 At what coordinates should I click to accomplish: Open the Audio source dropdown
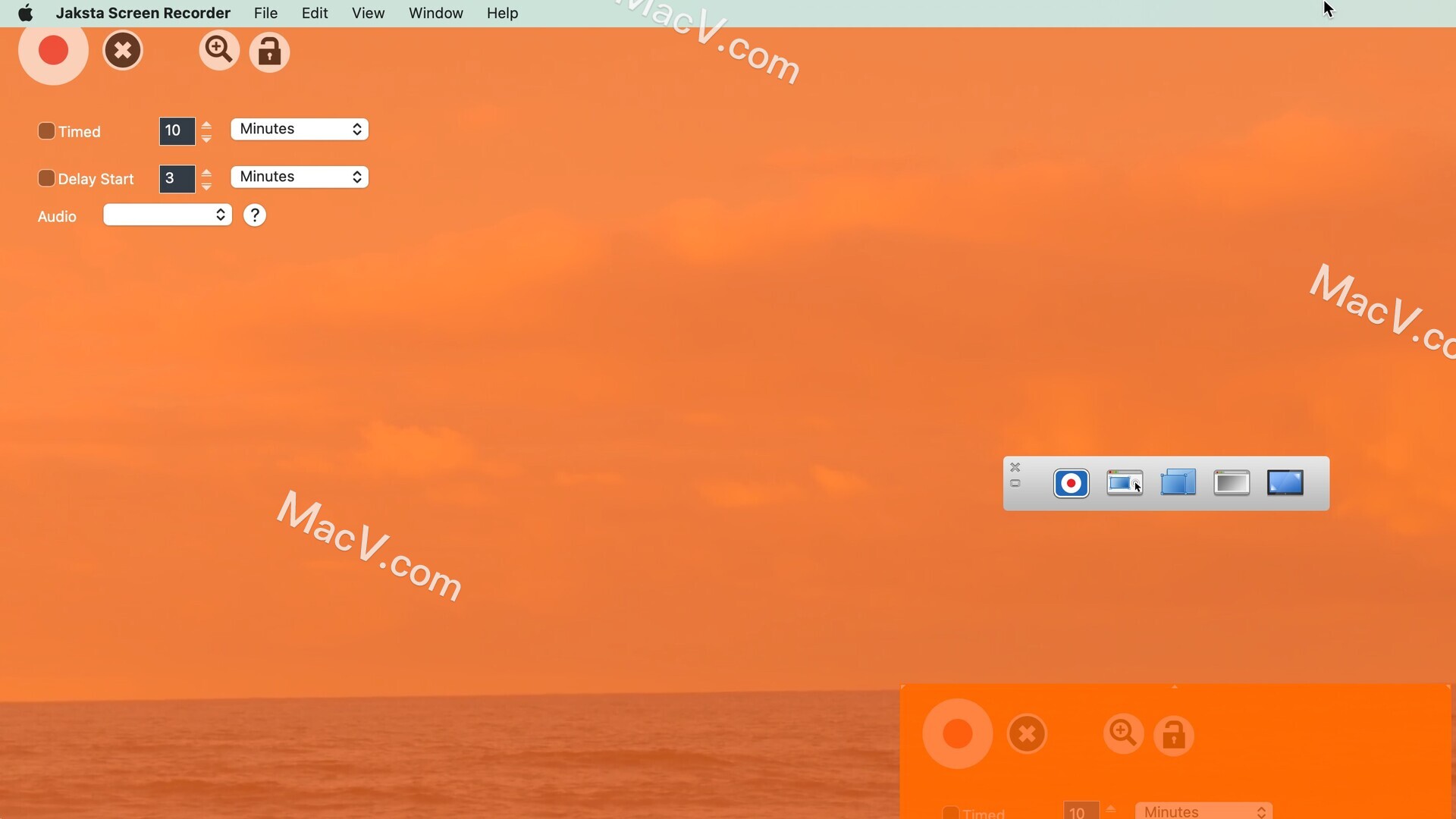click(168, 215)
